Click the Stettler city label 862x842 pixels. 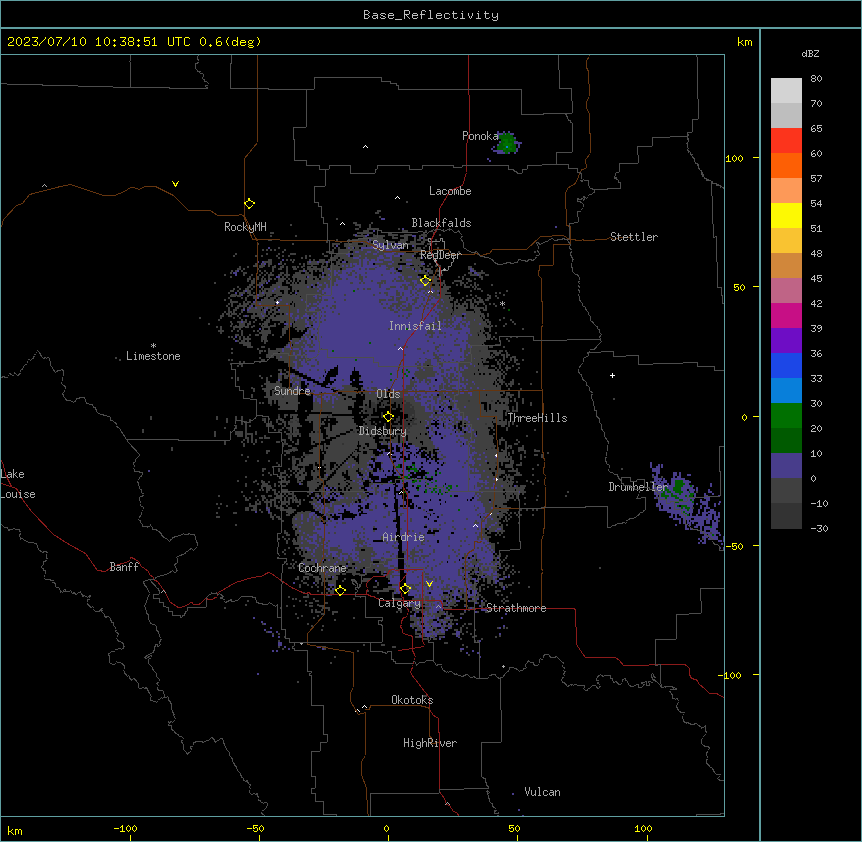tap(634, 237)
